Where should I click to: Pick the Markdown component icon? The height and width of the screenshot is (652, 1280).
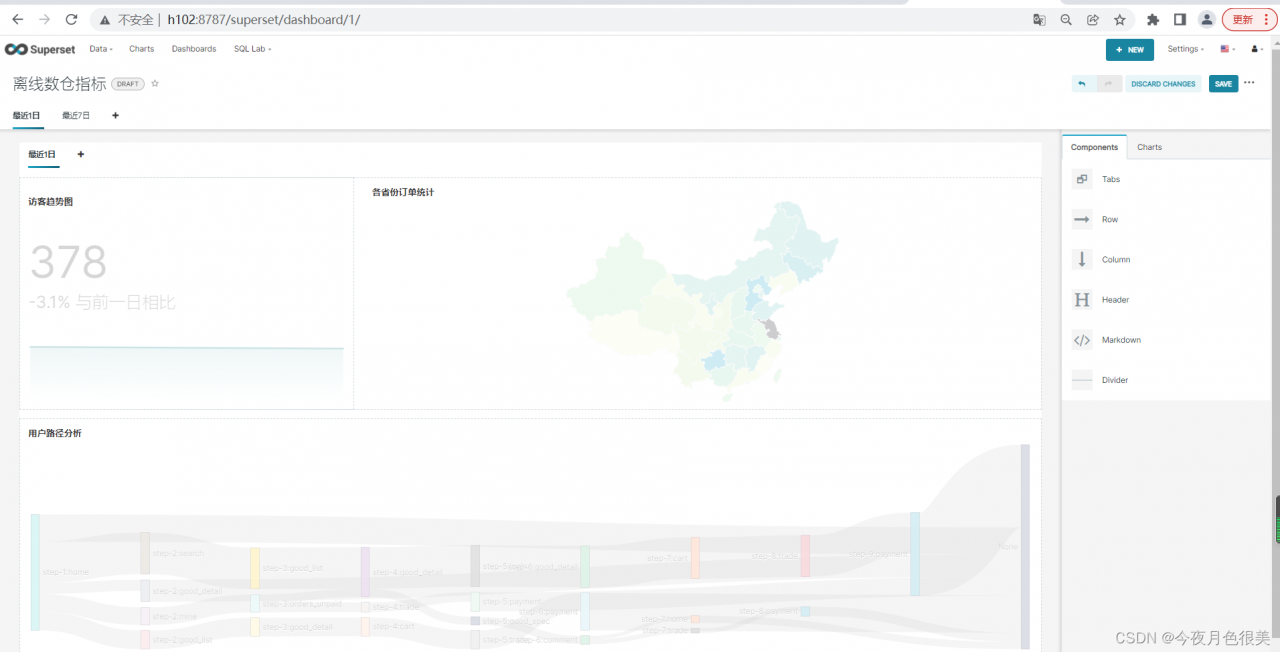pyautogui.click(x=1082, y=340)
